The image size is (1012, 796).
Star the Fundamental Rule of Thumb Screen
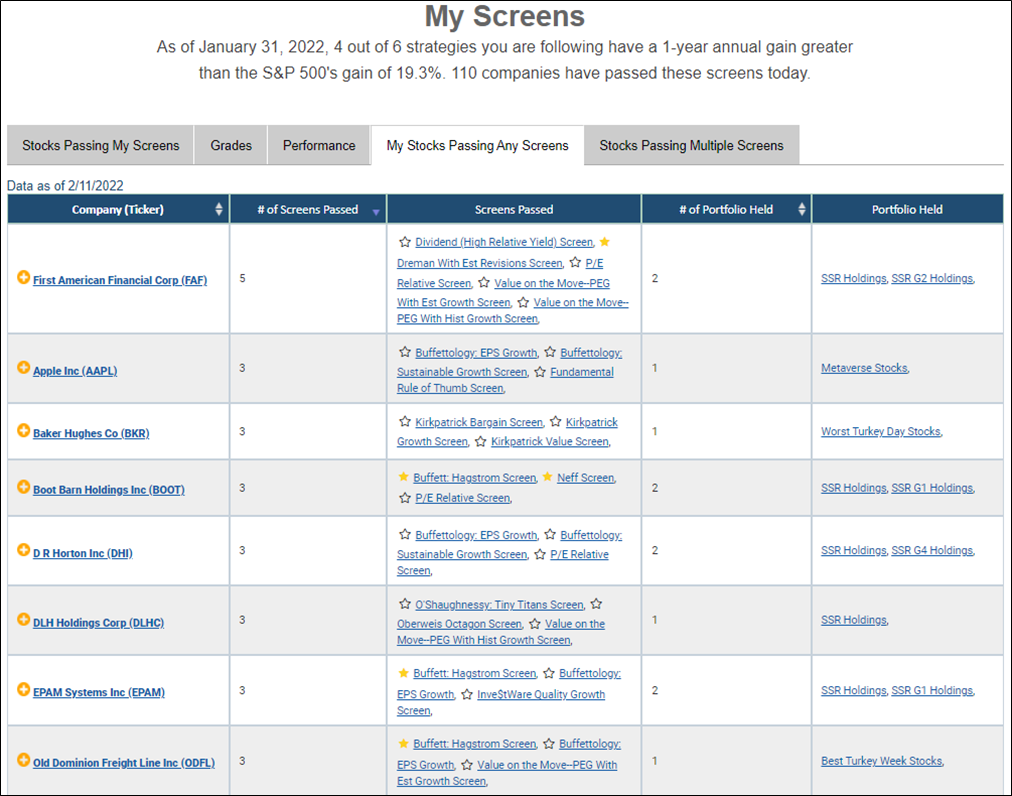[540, 372]
